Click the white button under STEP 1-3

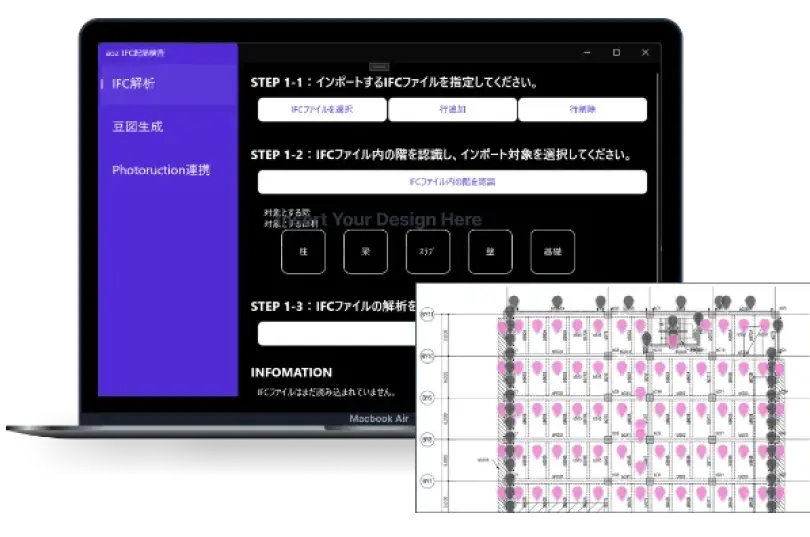337,334
